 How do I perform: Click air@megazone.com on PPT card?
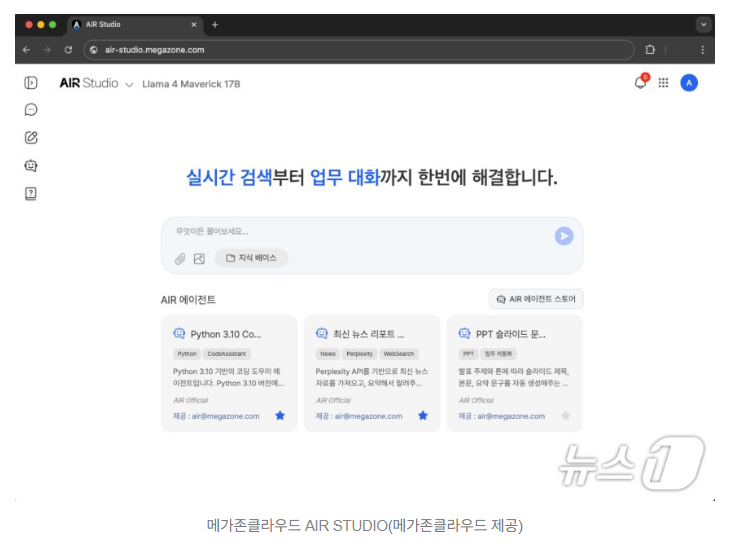click(511, 416)
